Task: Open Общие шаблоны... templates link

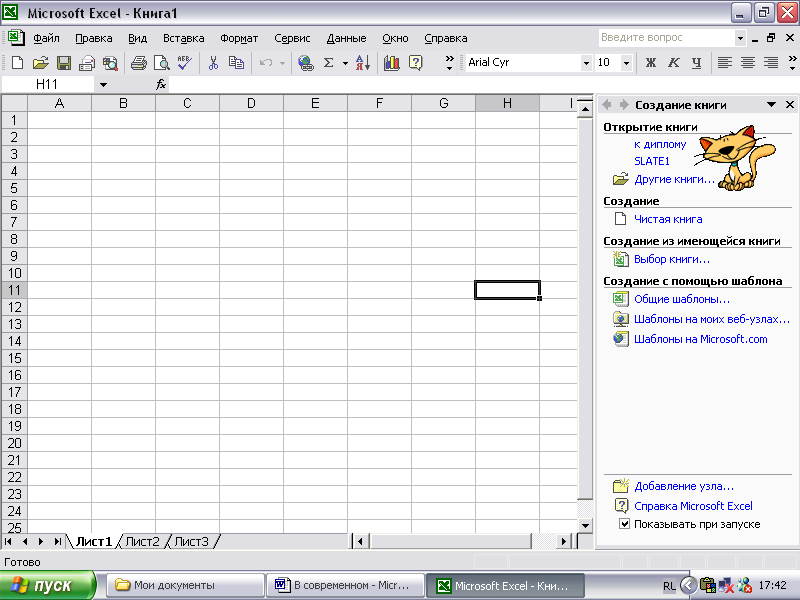Action: pos(682,299)
